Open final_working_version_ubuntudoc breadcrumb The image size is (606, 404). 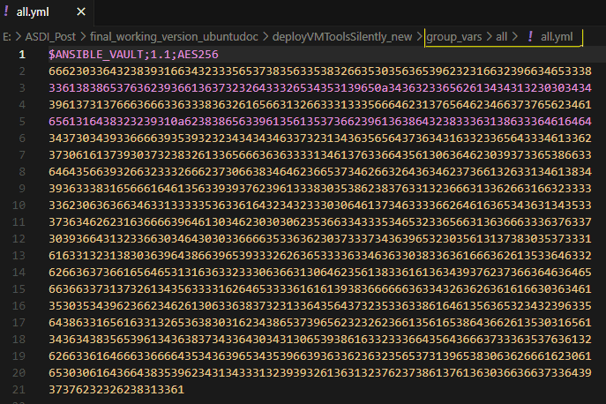pos(174,37)
